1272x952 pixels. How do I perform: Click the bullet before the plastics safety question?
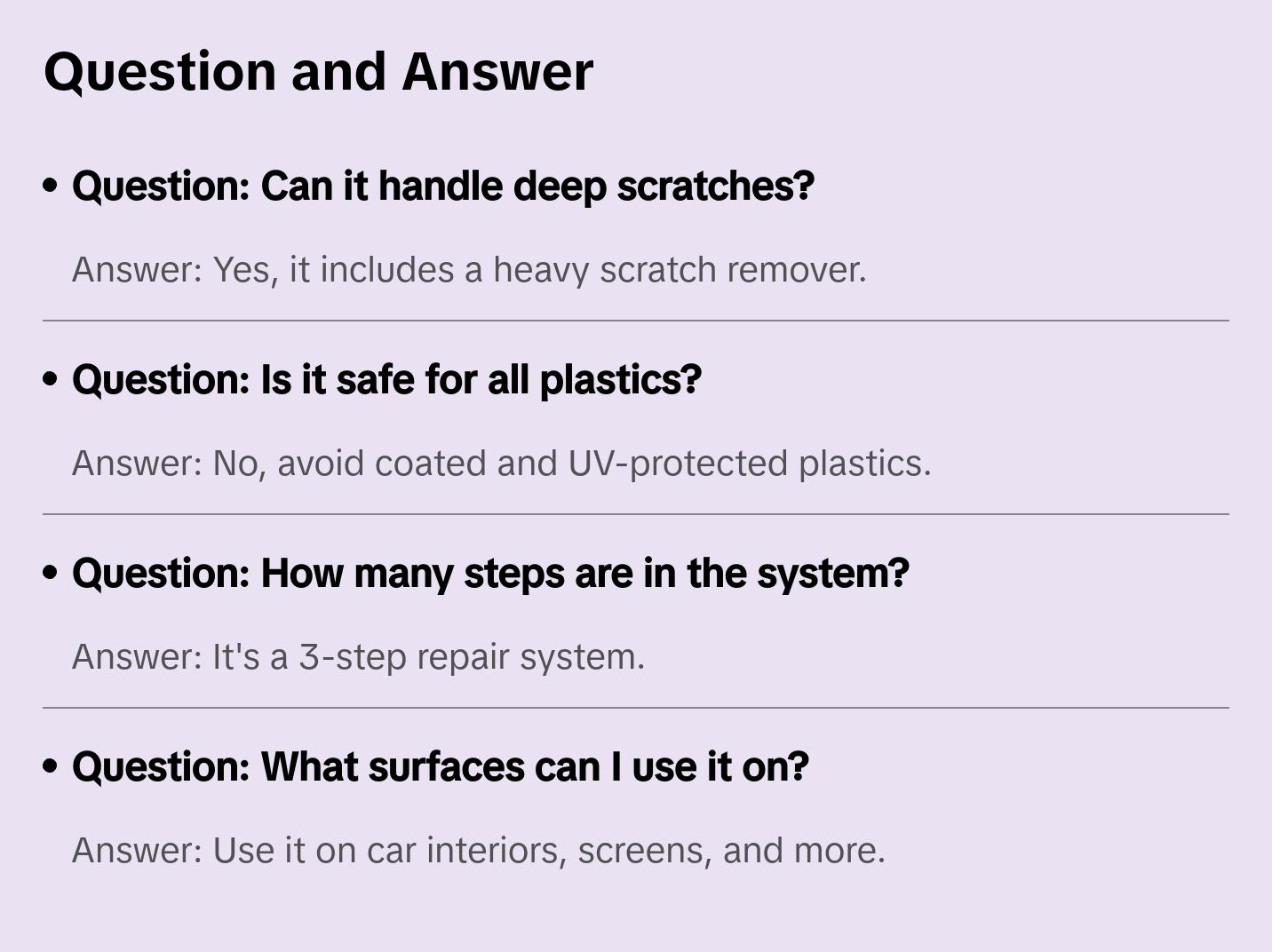click(51, 379)
